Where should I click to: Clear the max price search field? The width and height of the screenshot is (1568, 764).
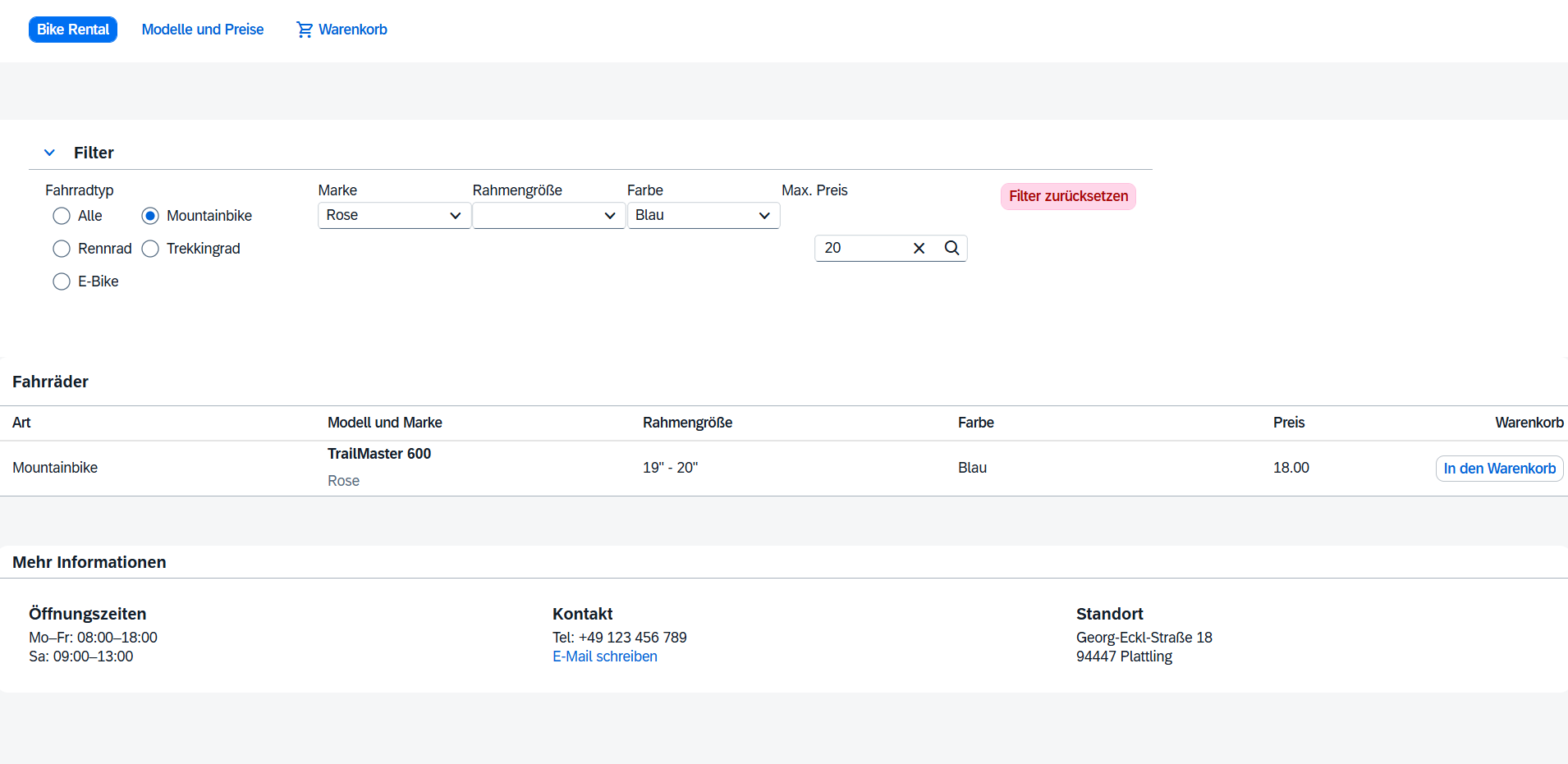pyautogui.click(x=919, y=248)
